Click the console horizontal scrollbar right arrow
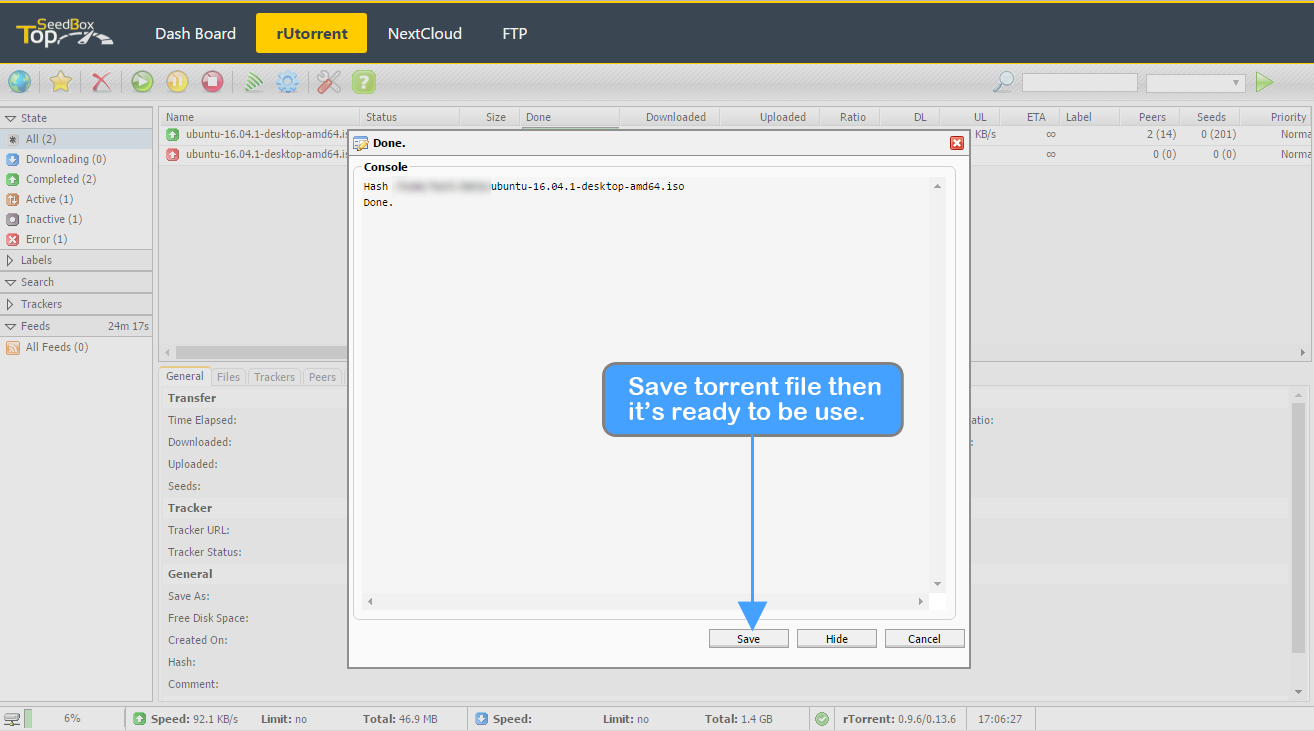Image resolution: width=1314 pixels, height=731 pixels. (x=921, y=602)
